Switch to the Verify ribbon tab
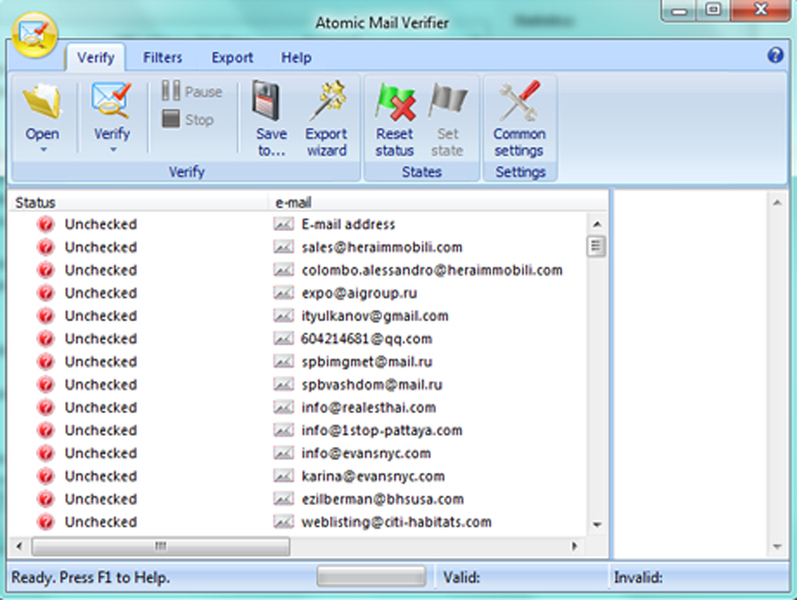The width and height of the screenshot is (797, 600). [x=96, y=57]
